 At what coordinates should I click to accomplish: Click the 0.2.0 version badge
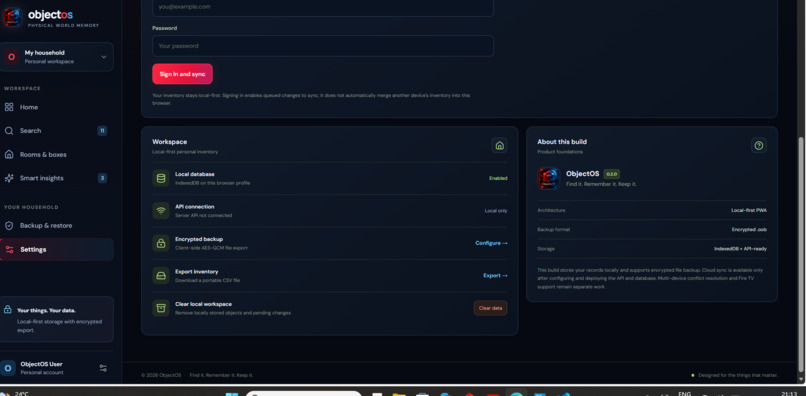[611, 174]
